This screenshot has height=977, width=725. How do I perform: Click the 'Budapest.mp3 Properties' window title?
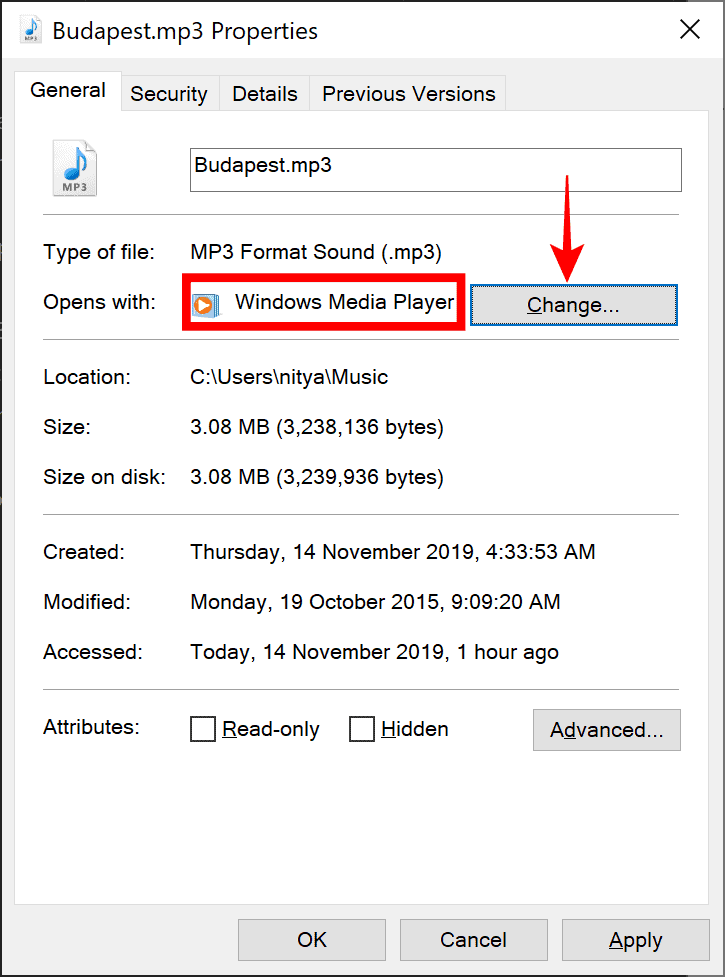click(185, 31)
